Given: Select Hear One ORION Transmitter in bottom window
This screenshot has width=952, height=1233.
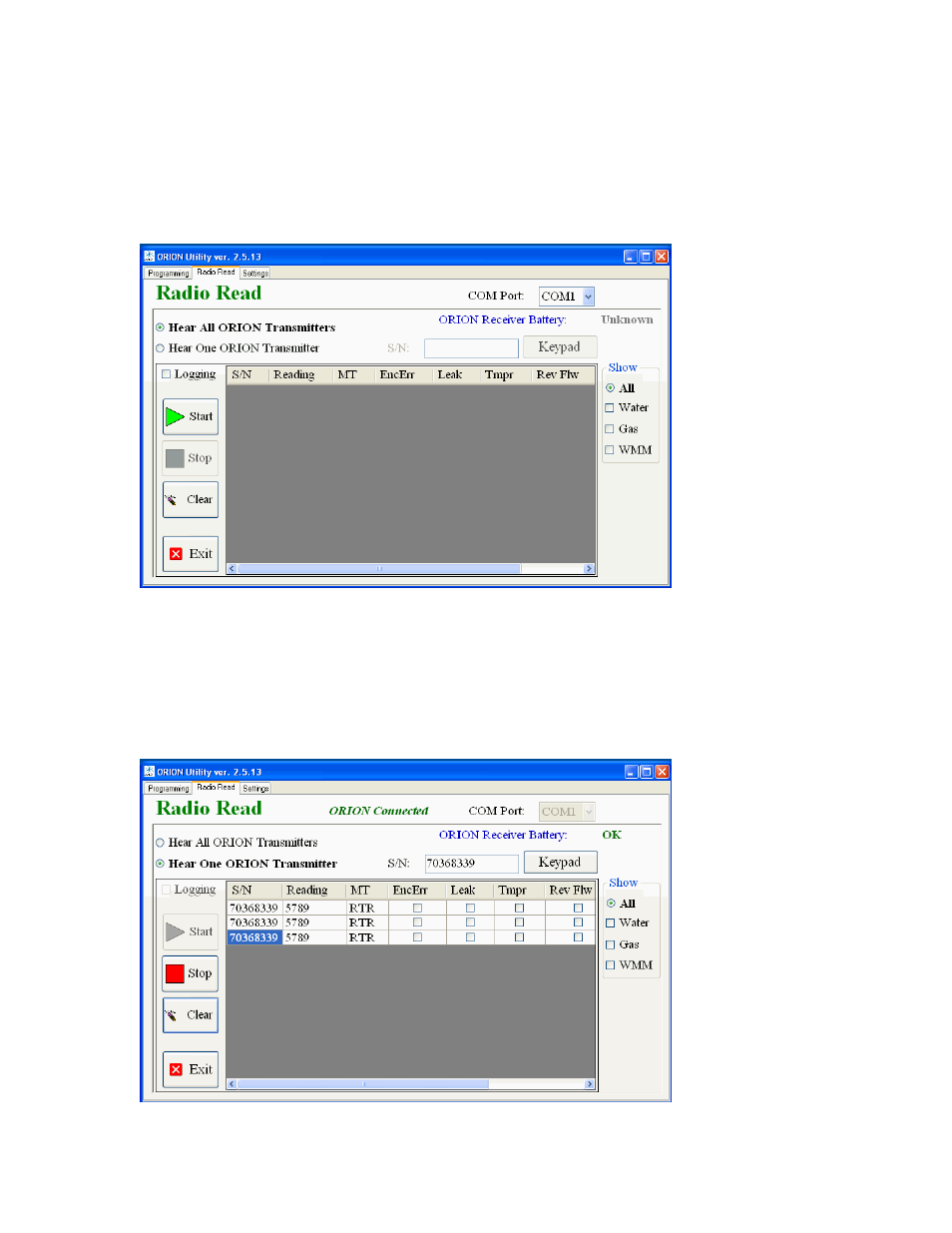Looking at the screenshot, I should [160, 864].
